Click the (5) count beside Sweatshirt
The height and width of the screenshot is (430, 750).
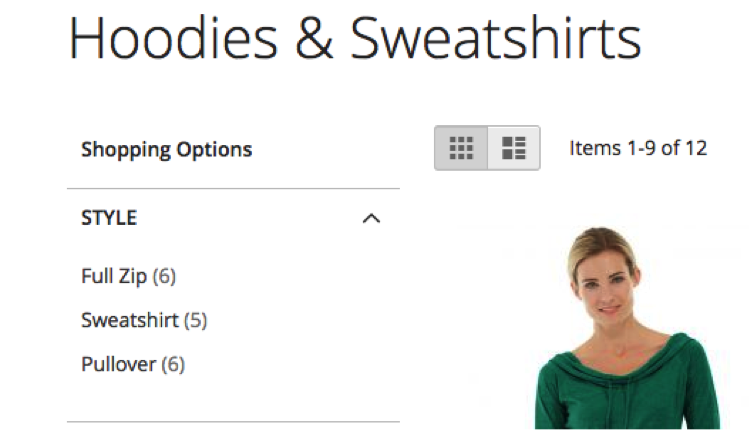point(196,320)
